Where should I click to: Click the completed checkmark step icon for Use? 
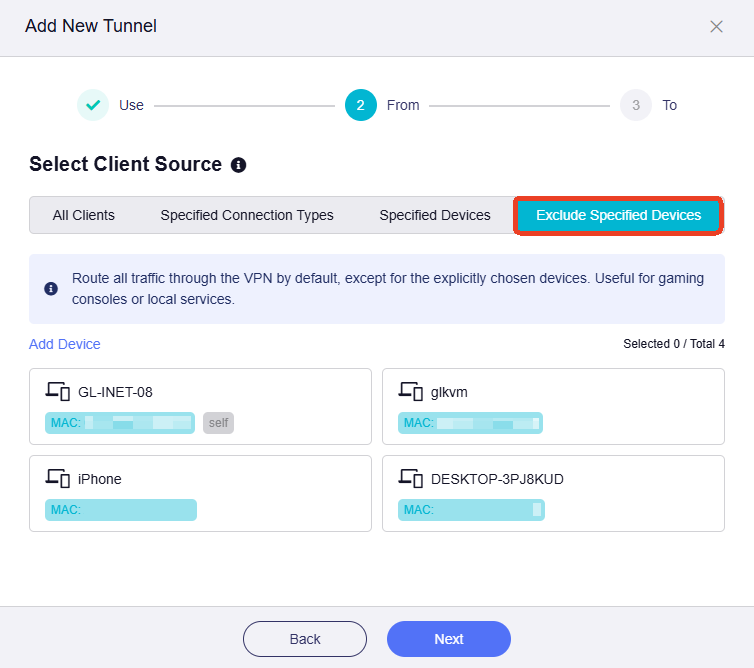click(x=93, y=105)
